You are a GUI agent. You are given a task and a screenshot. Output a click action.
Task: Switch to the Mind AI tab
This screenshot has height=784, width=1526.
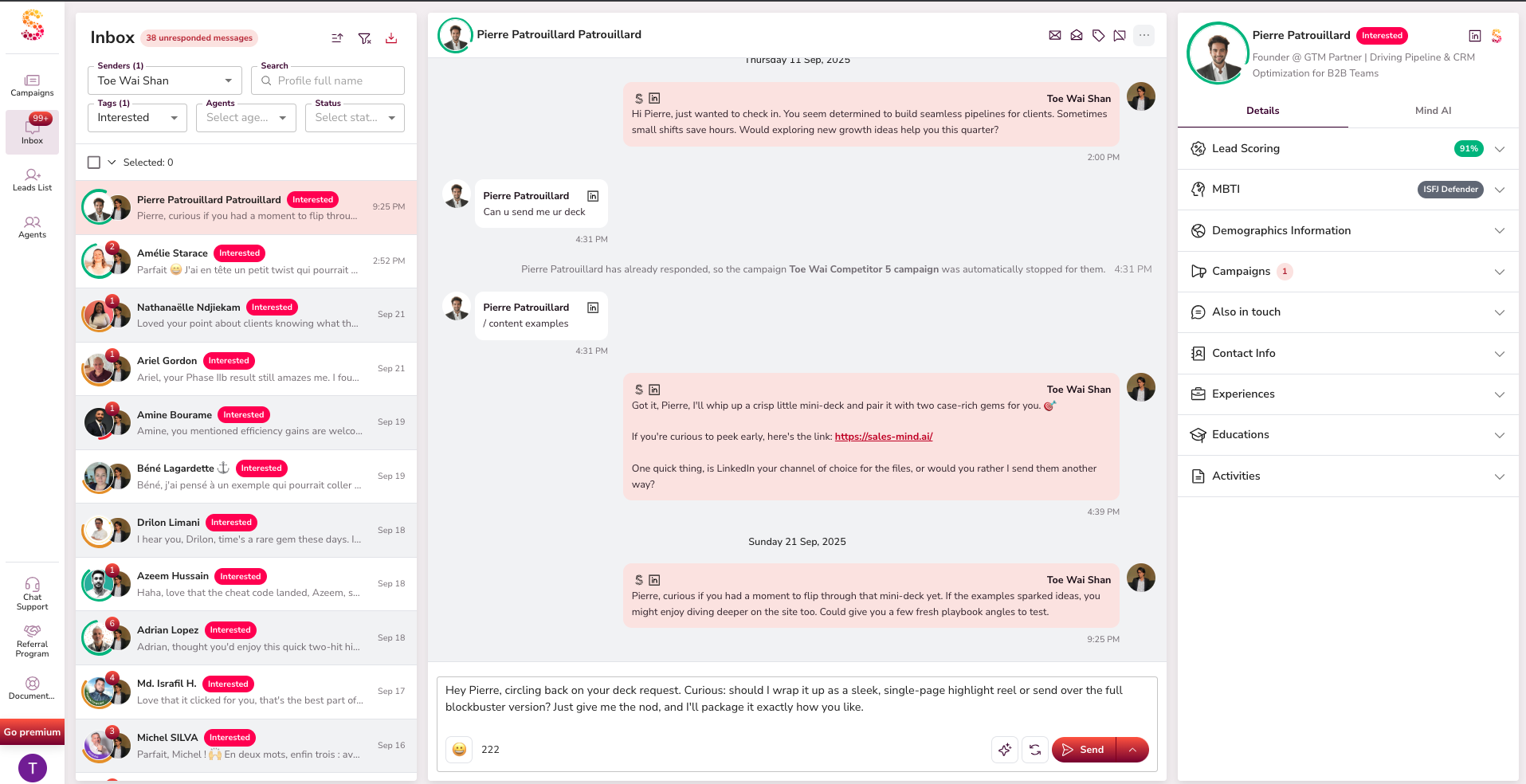1433,111
